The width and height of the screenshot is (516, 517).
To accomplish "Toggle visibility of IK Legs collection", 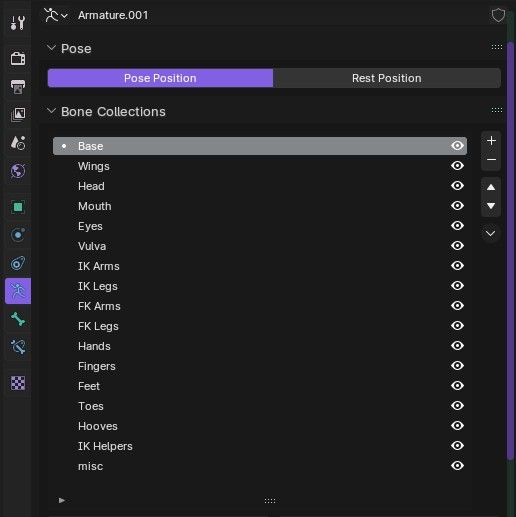I will pyautogui.click(x=457, y=286).
